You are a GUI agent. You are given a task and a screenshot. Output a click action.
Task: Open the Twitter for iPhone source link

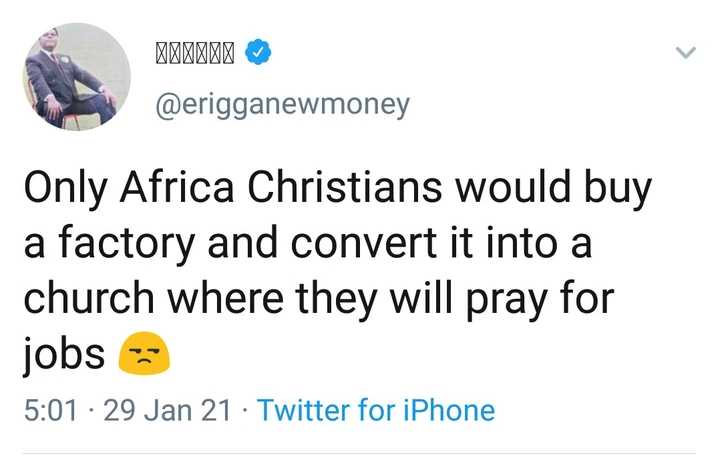coord(376,410)
